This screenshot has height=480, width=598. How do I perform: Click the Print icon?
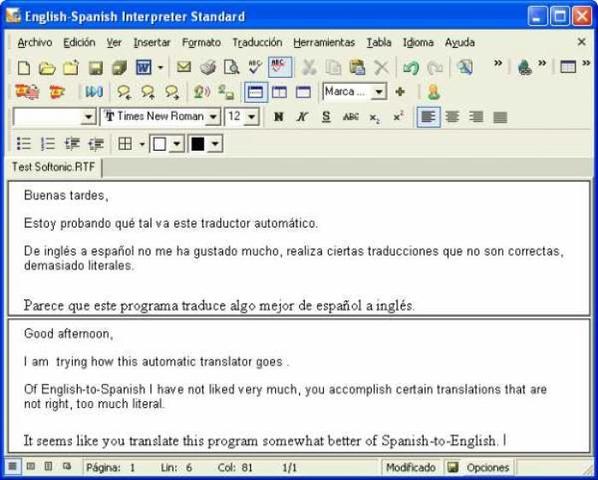click(208, 67)
